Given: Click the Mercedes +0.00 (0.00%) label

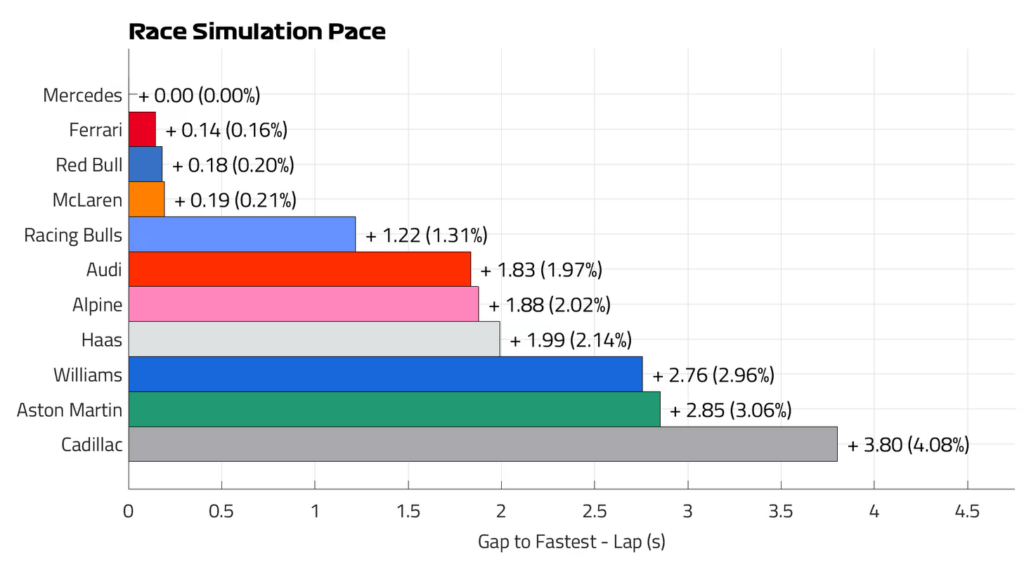Looking at the screenshot, I should coord(199,96).
